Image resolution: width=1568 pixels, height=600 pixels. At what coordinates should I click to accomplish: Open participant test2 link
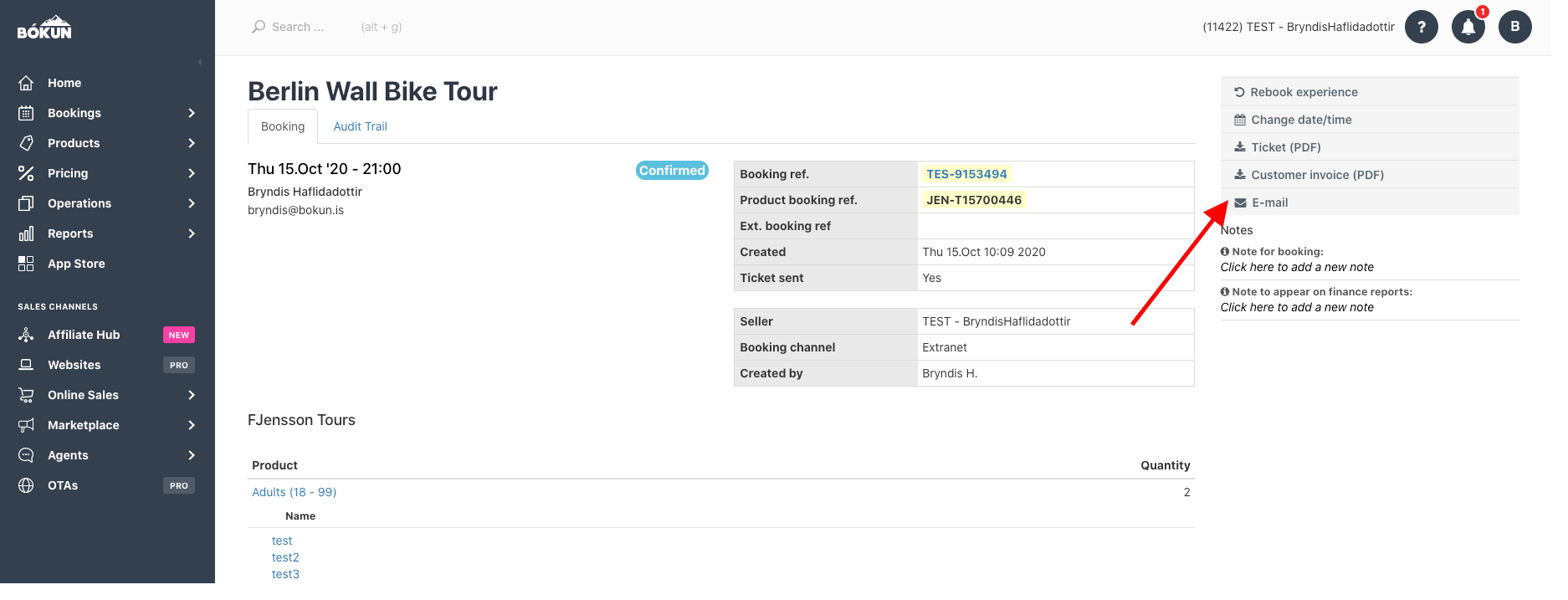click(x=285, y=557)
